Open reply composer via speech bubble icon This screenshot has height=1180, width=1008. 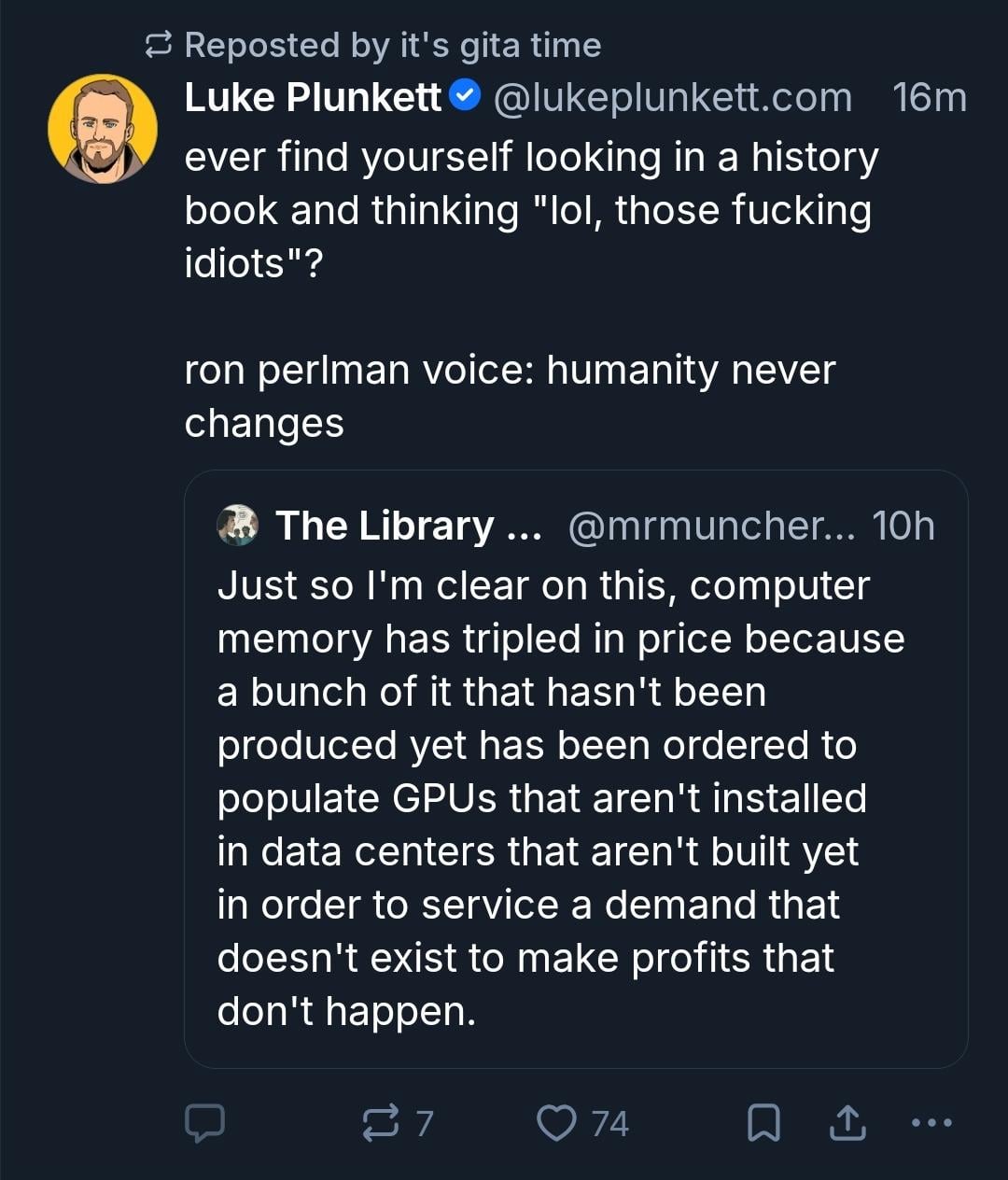203,1122
